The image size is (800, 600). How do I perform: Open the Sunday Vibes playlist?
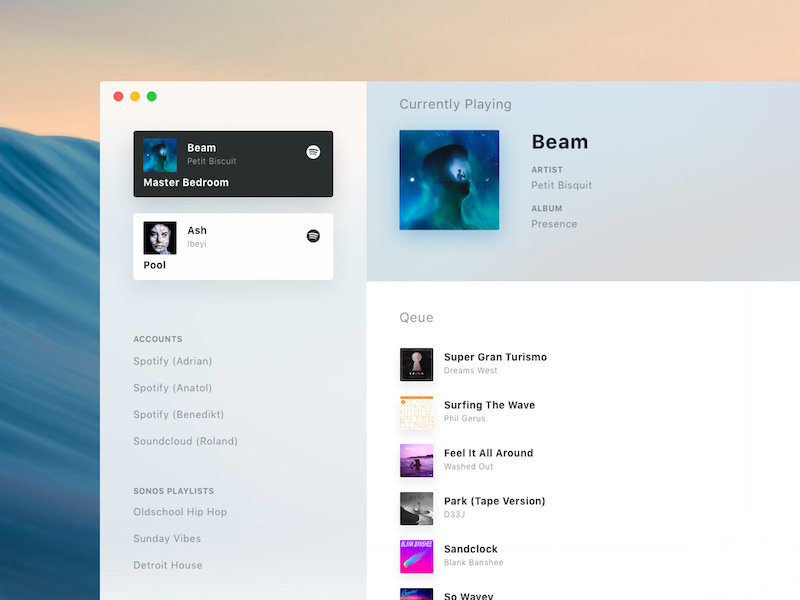(169, 538)
